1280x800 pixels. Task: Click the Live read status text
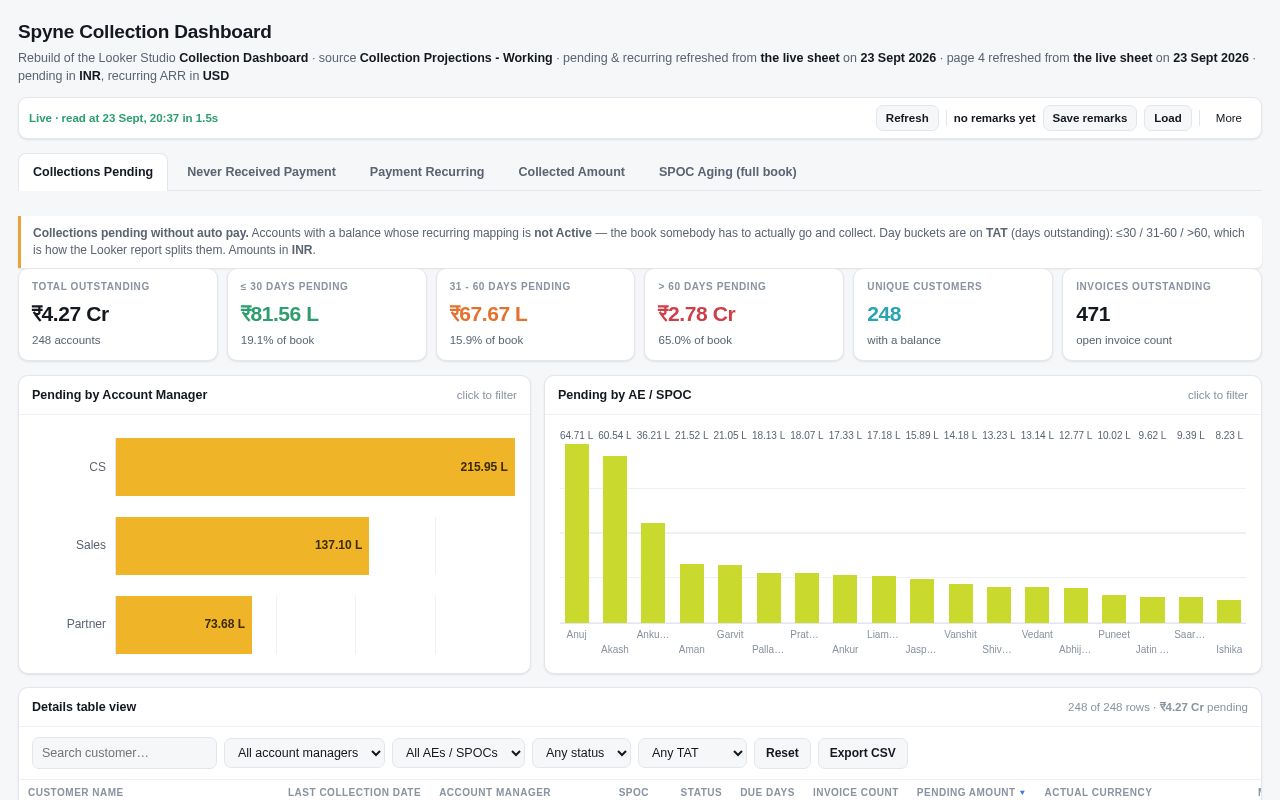point(123,118)
